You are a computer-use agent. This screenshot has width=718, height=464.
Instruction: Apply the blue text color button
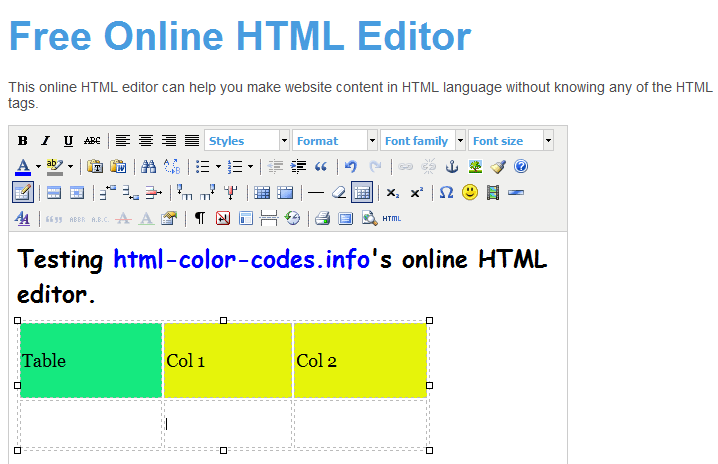(23, 167)
